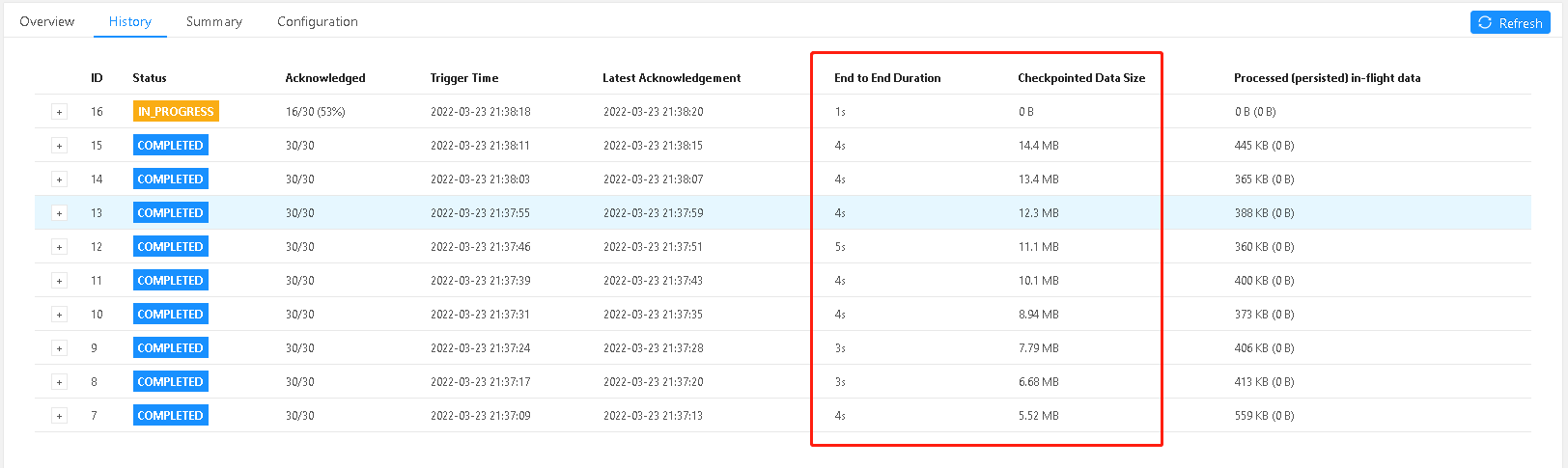The image size is (1568, 468).
Task: Click Processed (persisted) in-flight data header
Action: (x=1328, y=78)
